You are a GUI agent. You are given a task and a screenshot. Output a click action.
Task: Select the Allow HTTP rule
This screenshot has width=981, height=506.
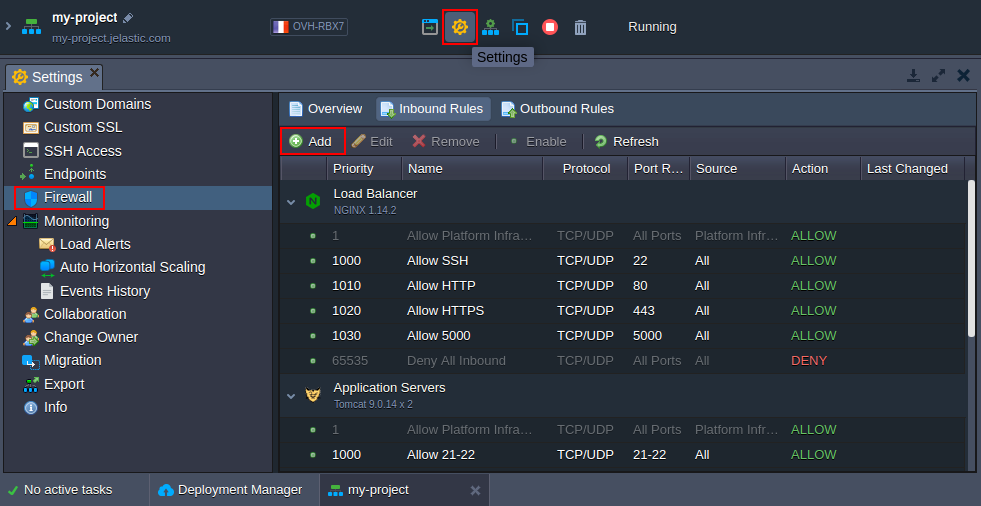(623, 286)
